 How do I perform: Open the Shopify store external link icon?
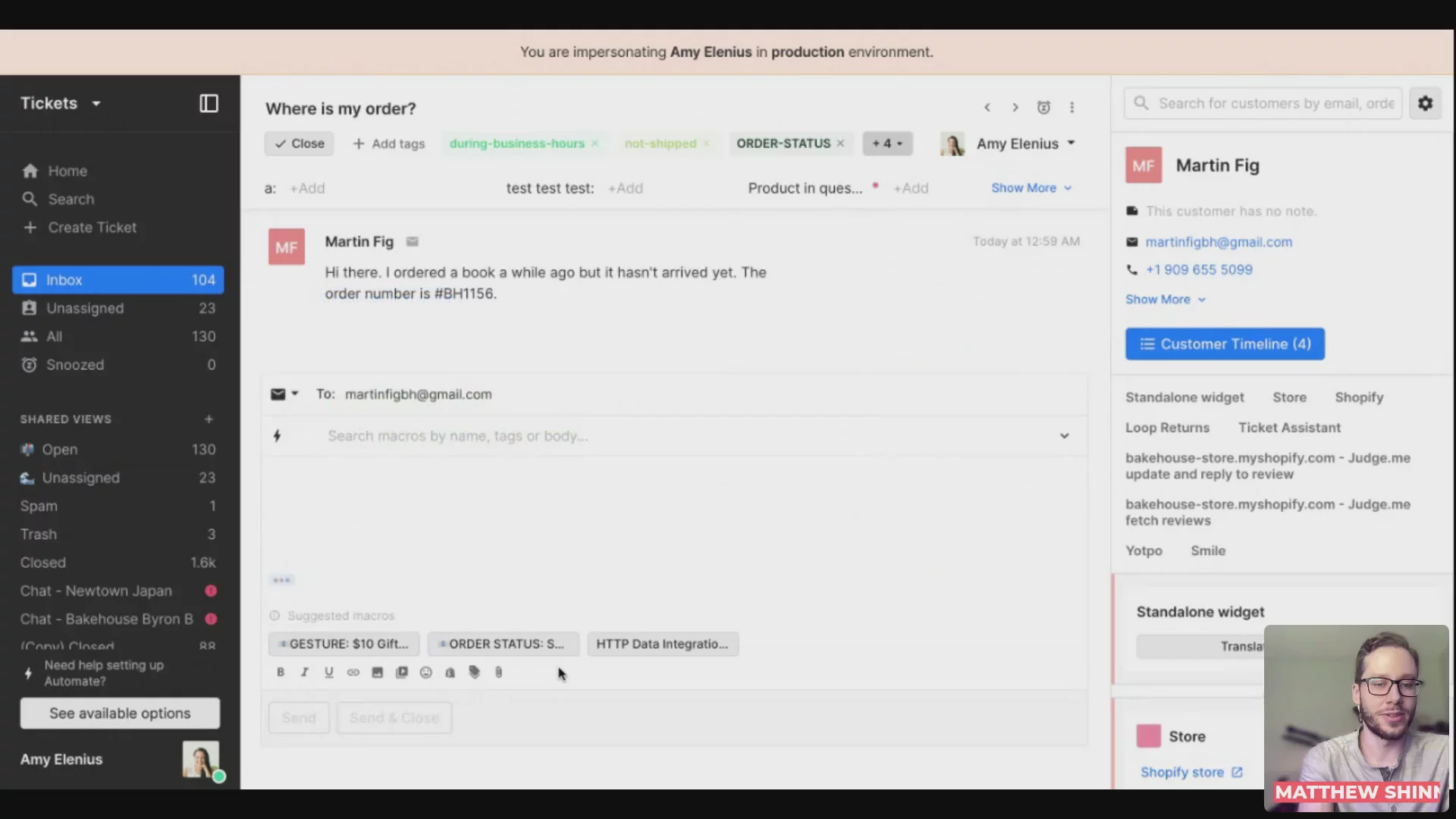coord(1238,772)
